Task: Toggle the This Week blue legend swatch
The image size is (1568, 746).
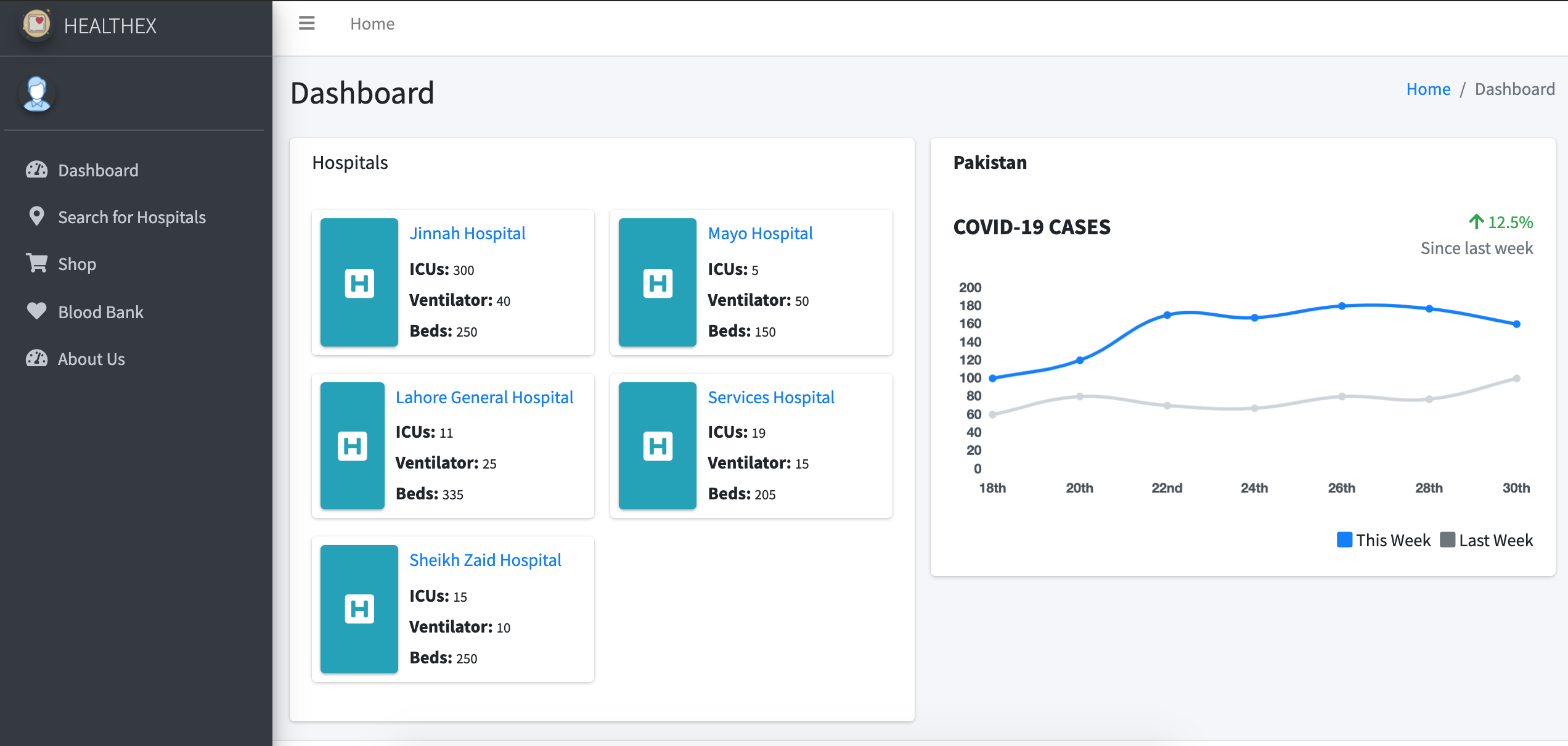Action: 1344,539
